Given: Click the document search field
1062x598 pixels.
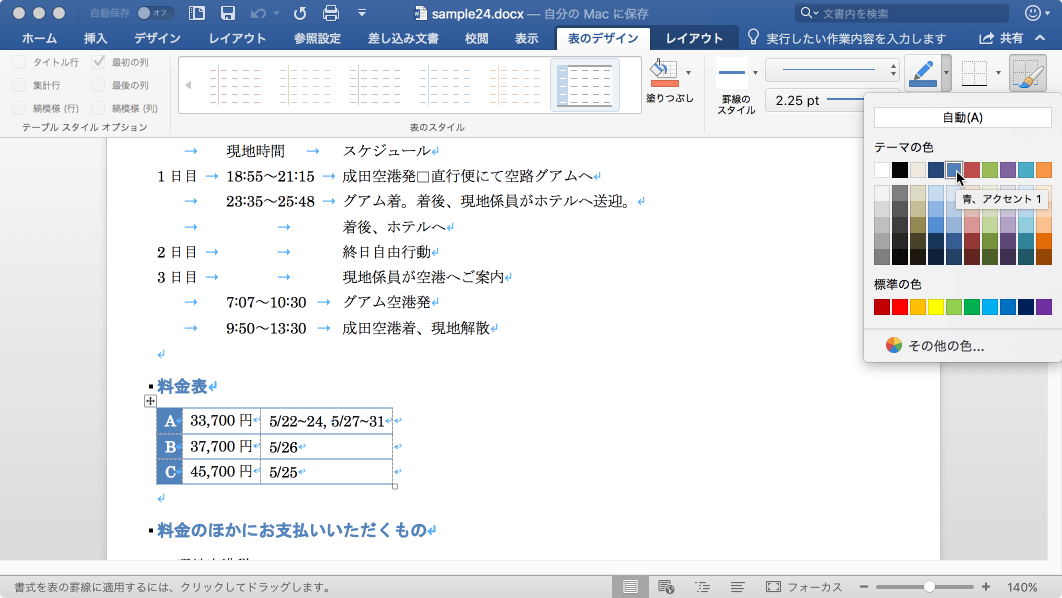Looking at the screenshot, I should click(x=901, y=13).
